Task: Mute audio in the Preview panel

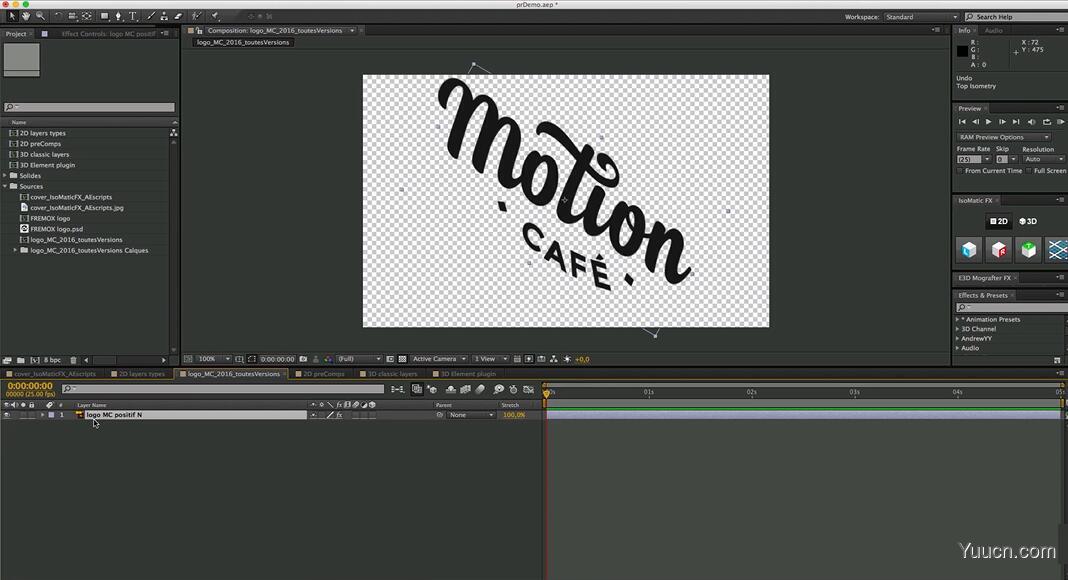Action: (1031, 122)
